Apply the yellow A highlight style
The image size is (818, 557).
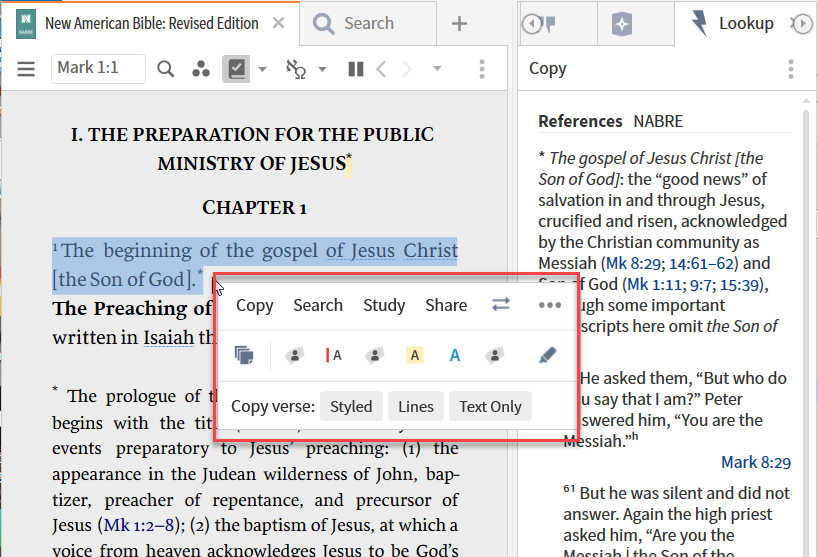[415, 356]
